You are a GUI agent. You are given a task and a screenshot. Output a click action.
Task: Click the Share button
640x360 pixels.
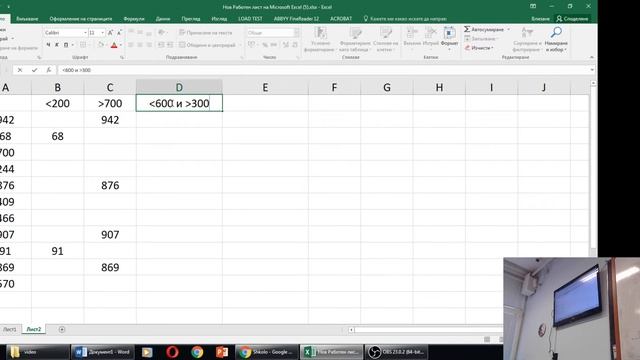pyautogui.click(x=572, y=19)
